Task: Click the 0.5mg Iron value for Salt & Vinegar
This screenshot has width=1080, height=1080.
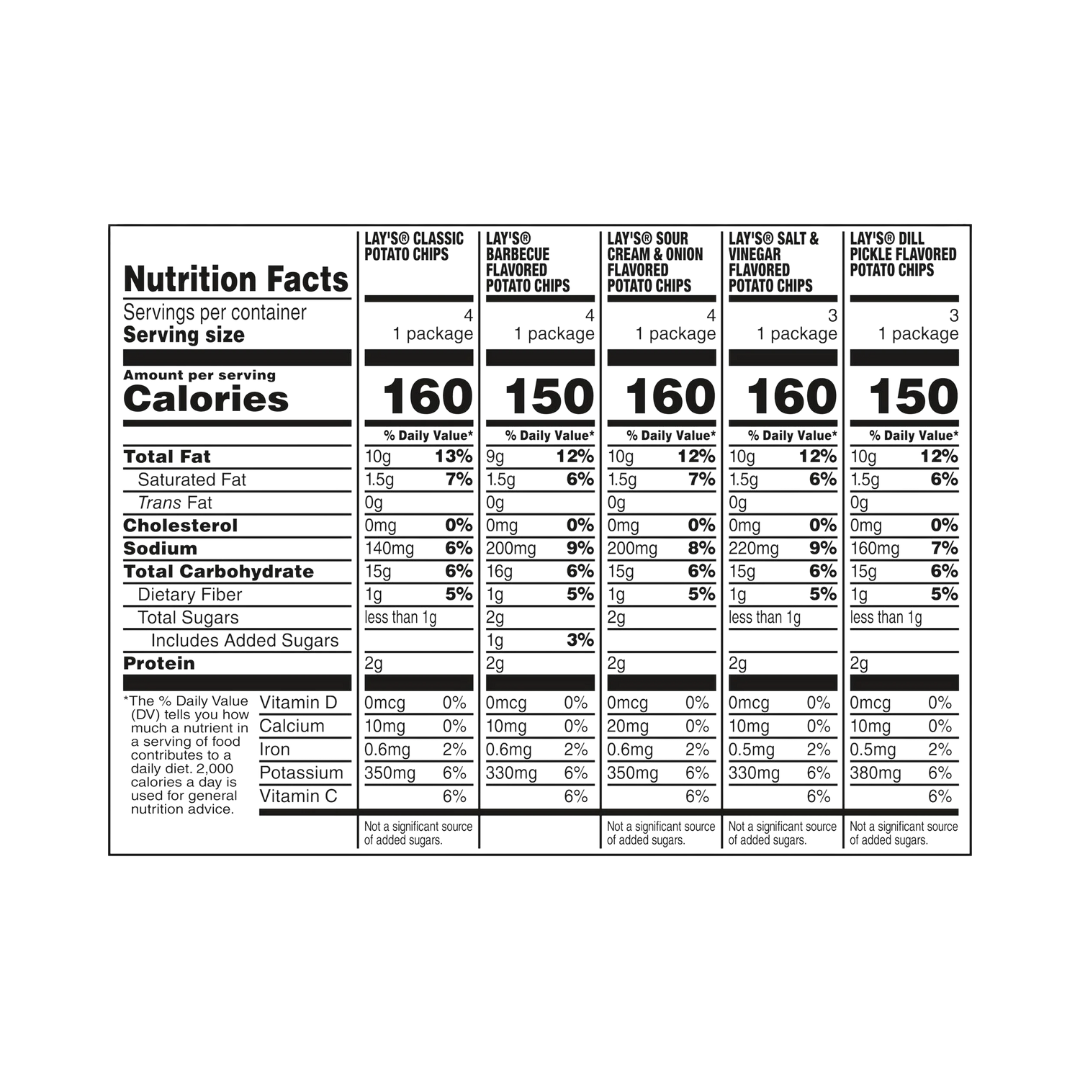Action: tap(751, 749)
